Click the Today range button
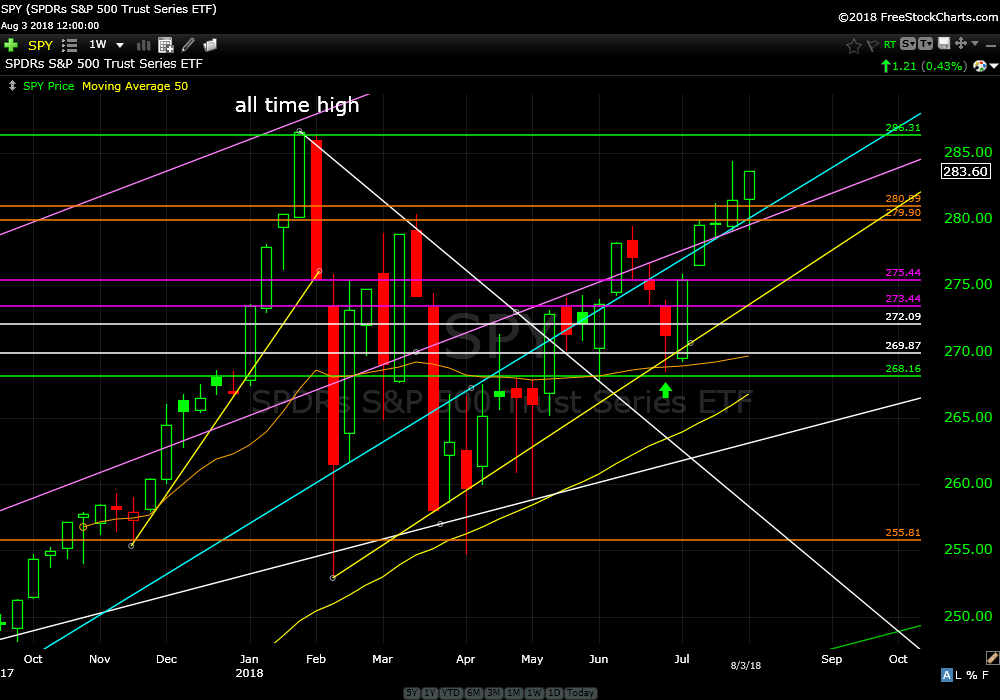This screenshot has width=1000, height=700. pos(580,693)
